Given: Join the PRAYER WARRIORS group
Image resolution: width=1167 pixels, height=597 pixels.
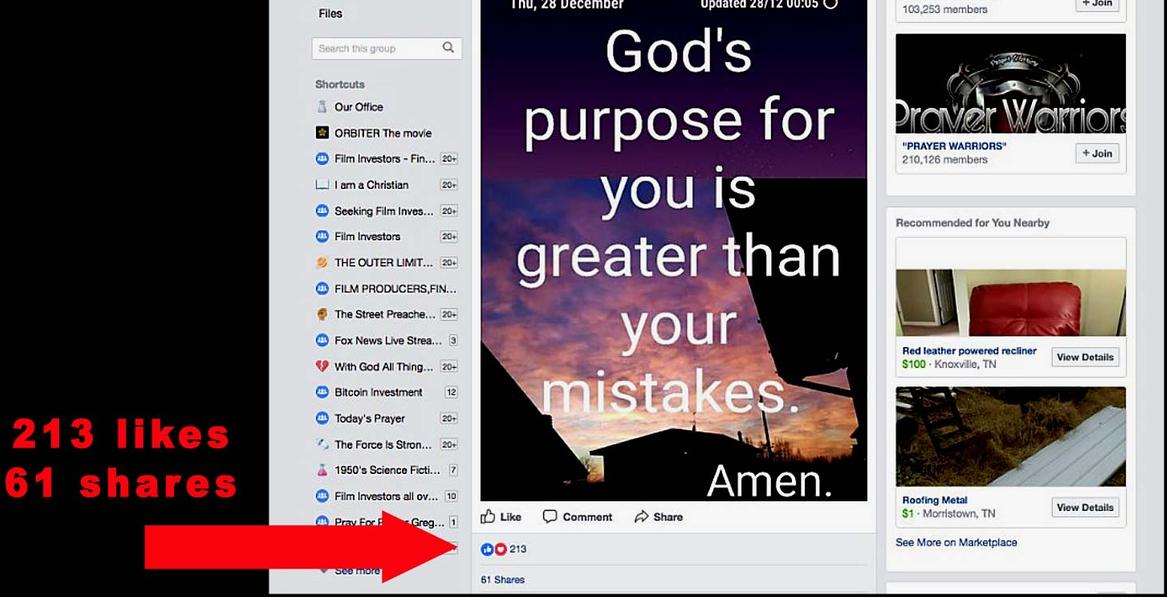Looking at the screenshot, I should coord(1097,153).
